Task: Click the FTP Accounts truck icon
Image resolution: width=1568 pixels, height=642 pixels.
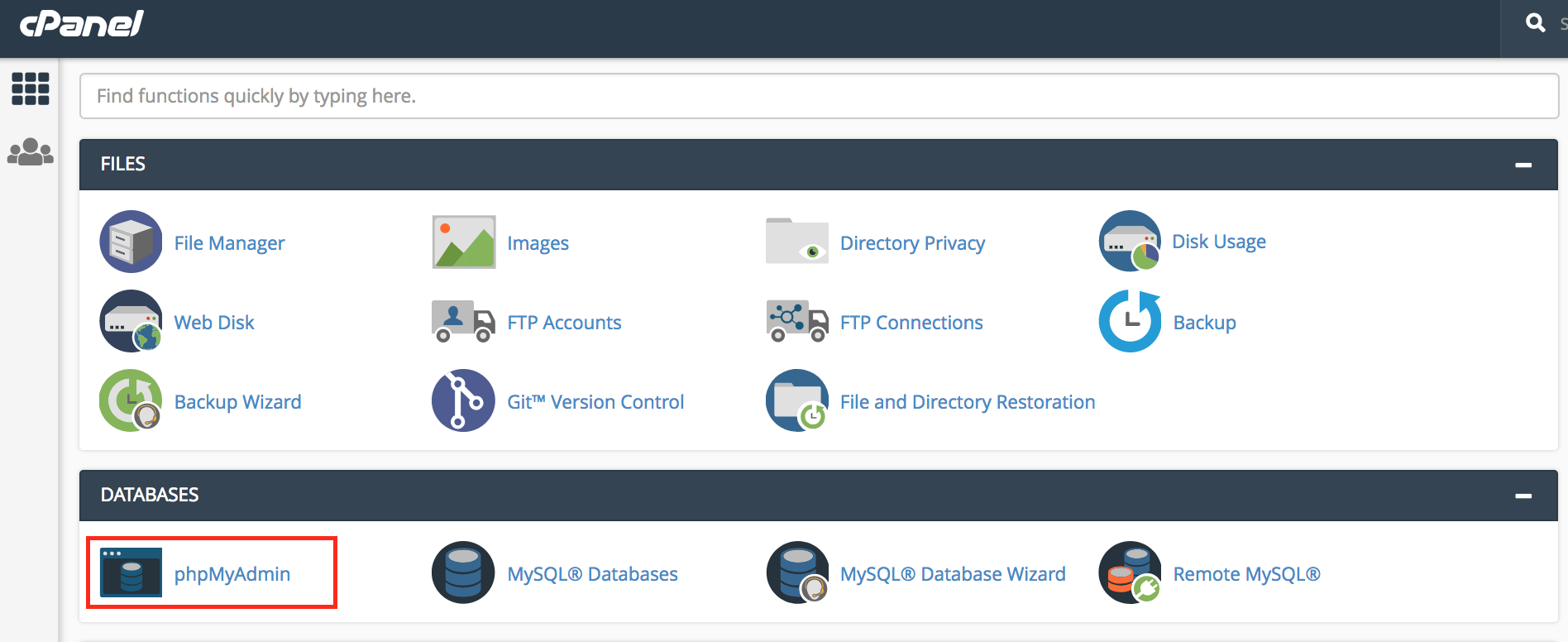Action: [464, 321]
